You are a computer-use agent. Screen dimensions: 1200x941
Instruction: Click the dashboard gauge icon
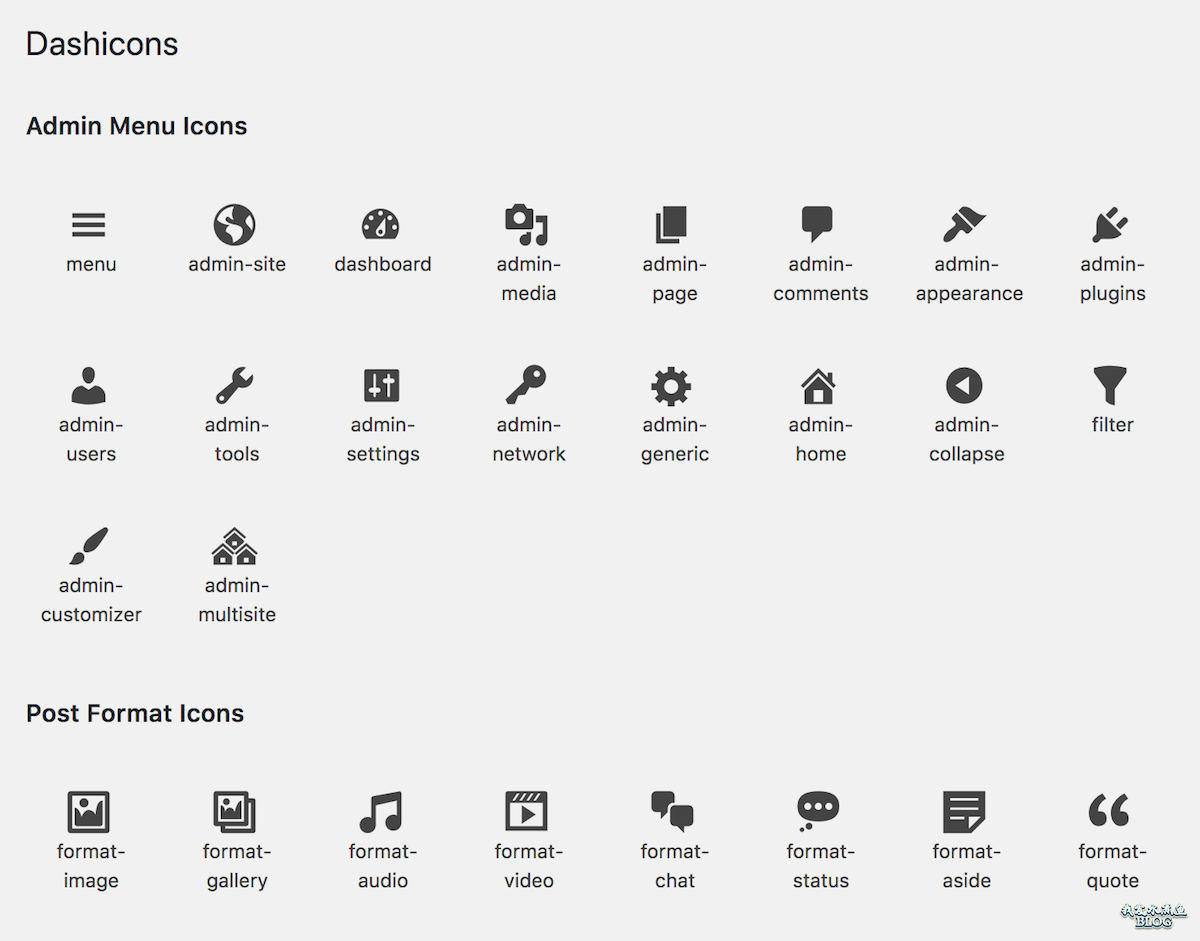[x=381, y=225]
